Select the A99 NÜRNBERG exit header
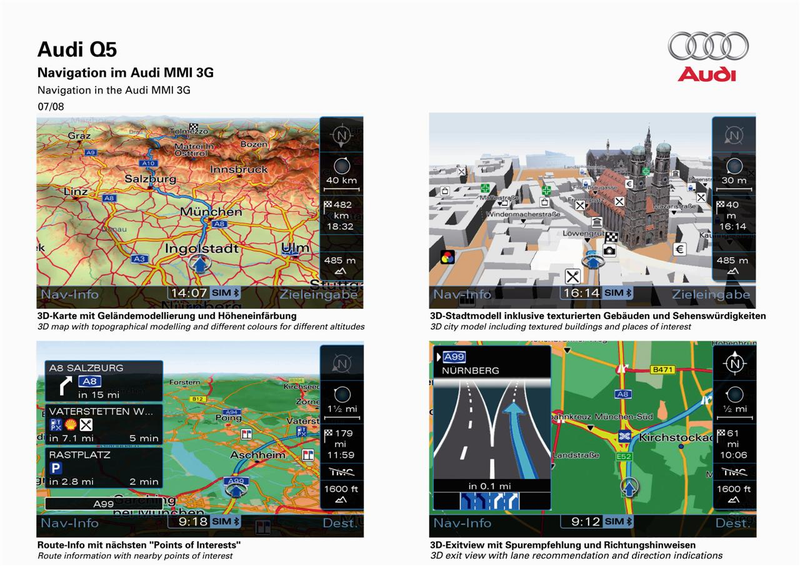 click(x=492, y=362)
